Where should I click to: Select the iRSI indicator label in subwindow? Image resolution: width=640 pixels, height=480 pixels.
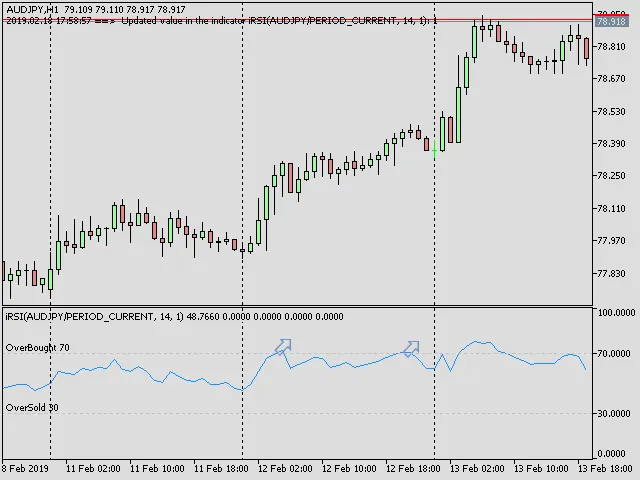[80, 317]
